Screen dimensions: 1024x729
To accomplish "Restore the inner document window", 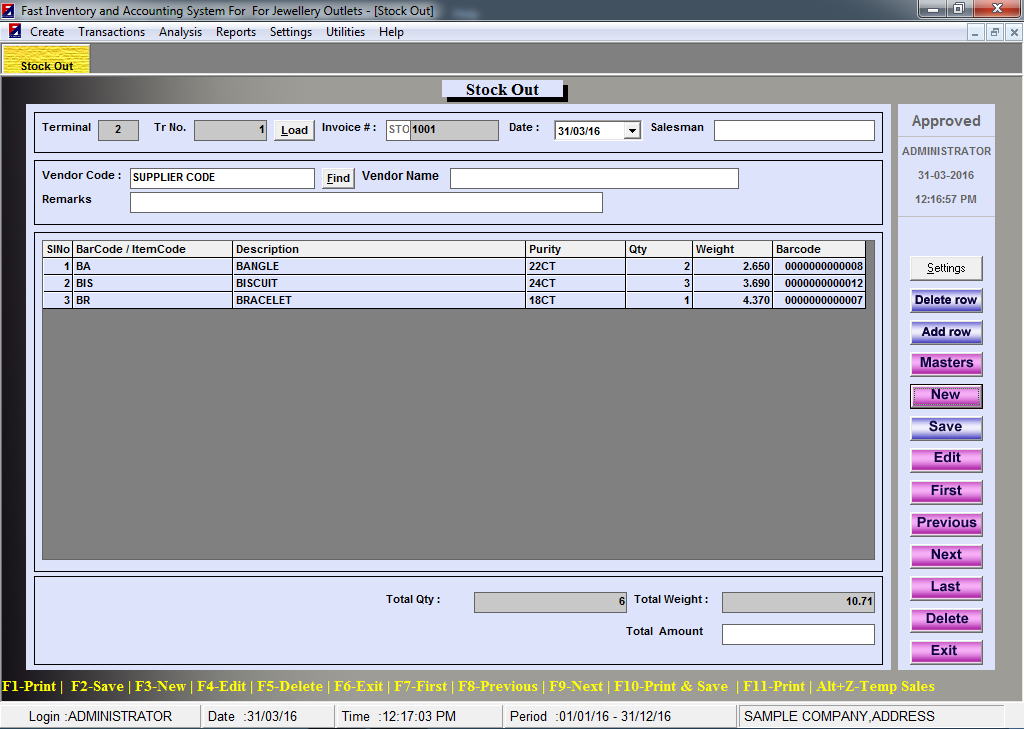I will pos(995,32).
